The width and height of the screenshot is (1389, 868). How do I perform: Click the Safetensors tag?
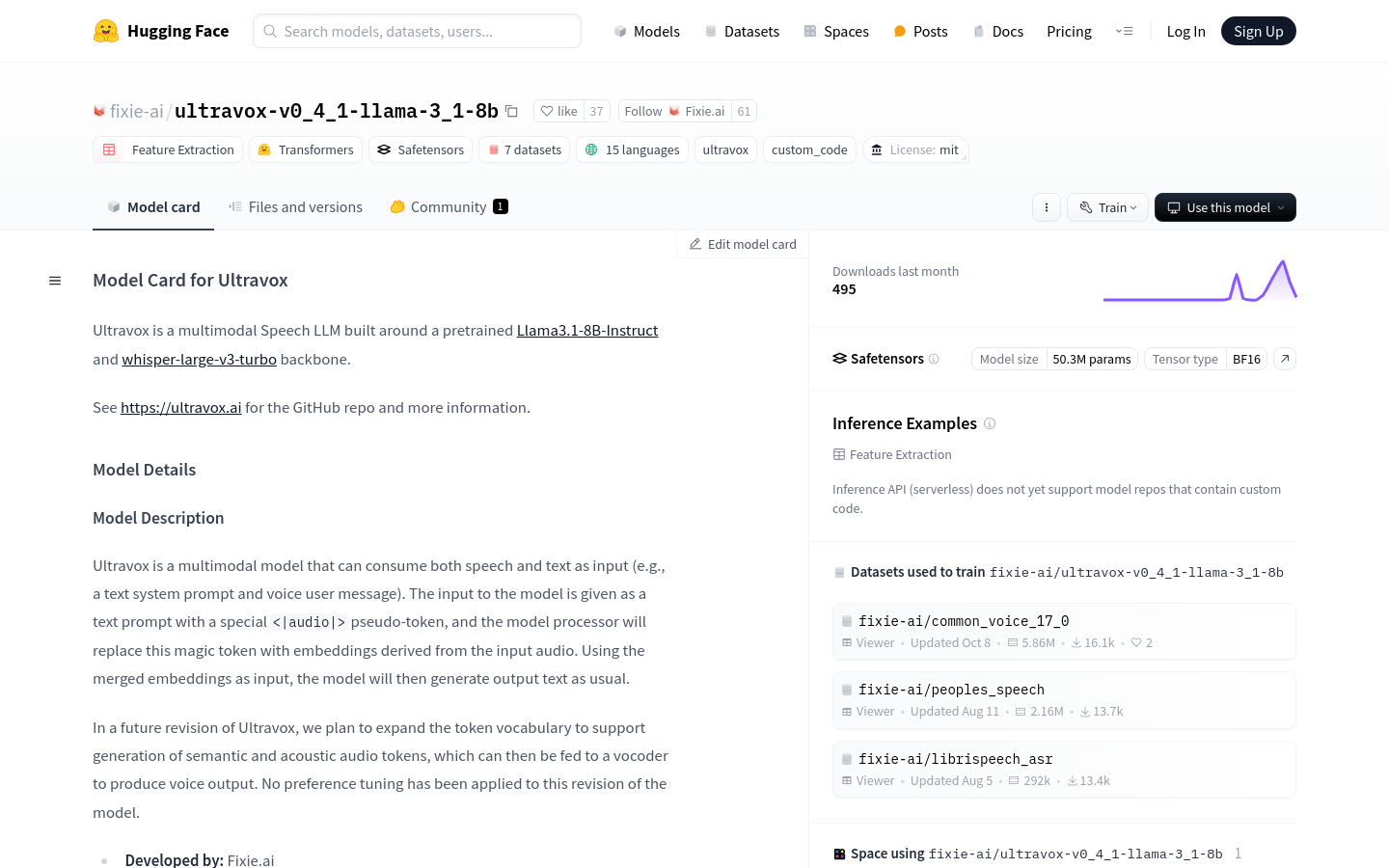421,149
